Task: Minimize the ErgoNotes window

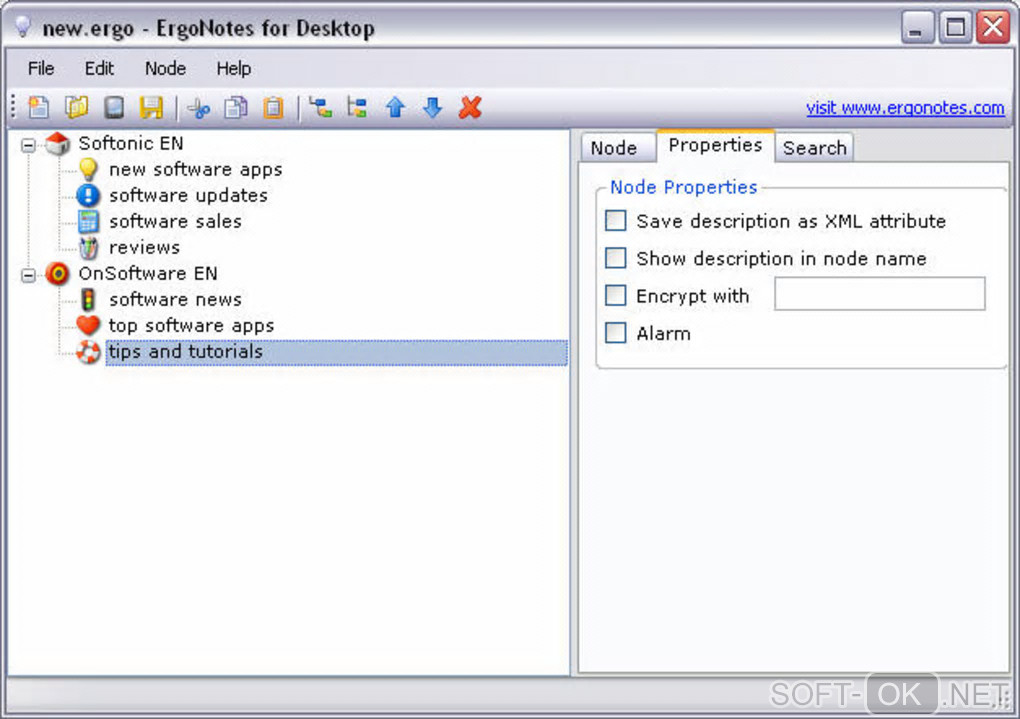Action: tap(917, 27)
